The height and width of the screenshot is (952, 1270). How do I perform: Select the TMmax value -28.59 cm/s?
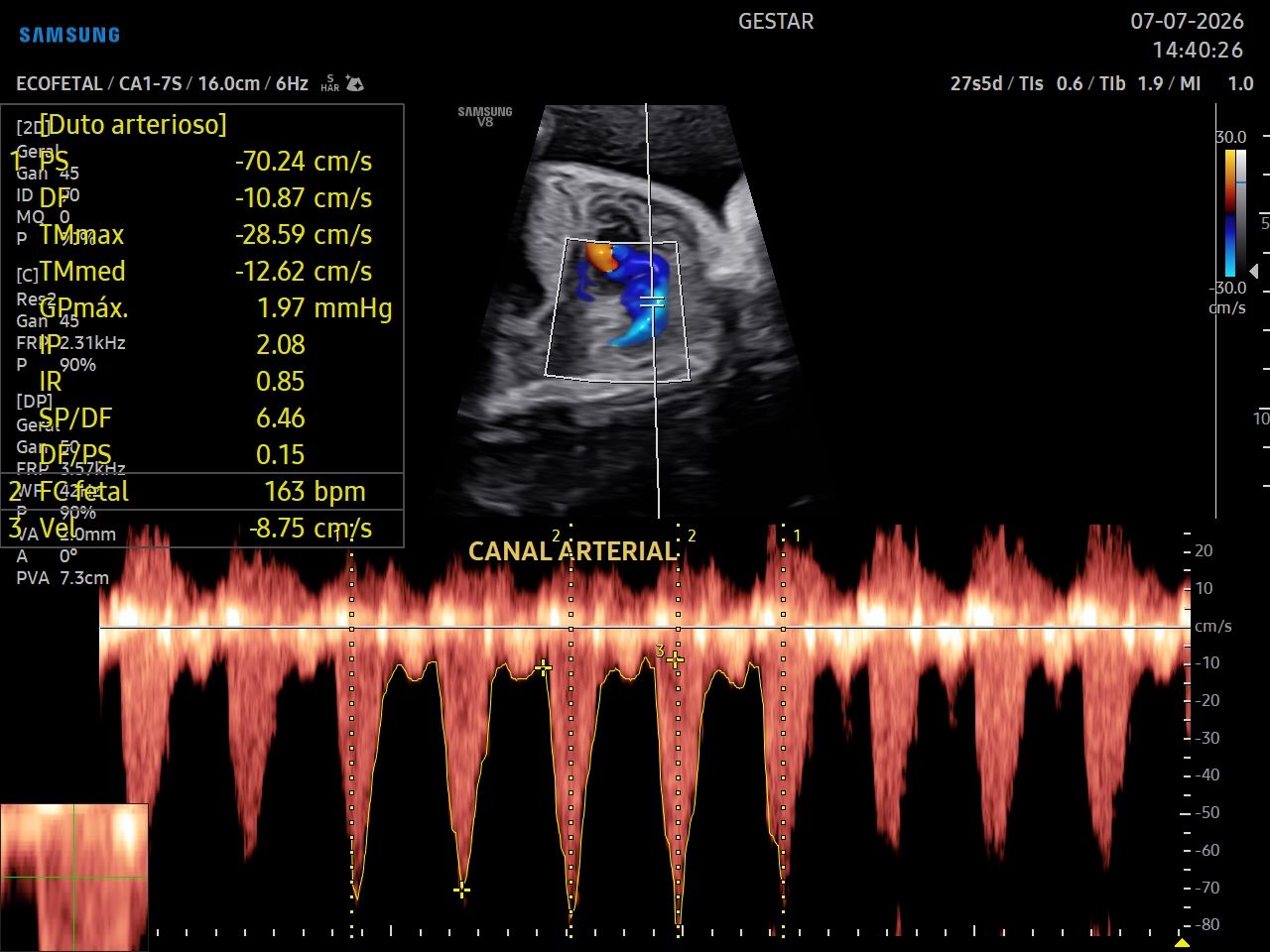click(304, 234)
